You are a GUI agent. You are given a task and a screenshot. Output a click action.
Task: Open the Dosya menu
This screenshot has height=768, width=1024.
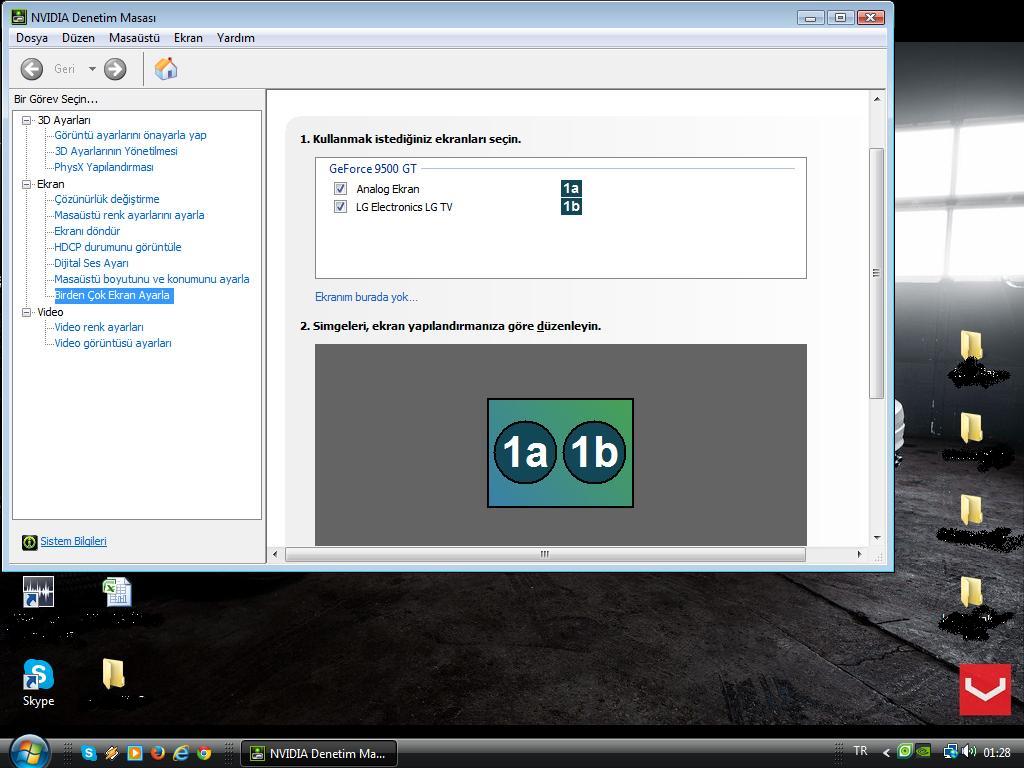pos(32,38)
